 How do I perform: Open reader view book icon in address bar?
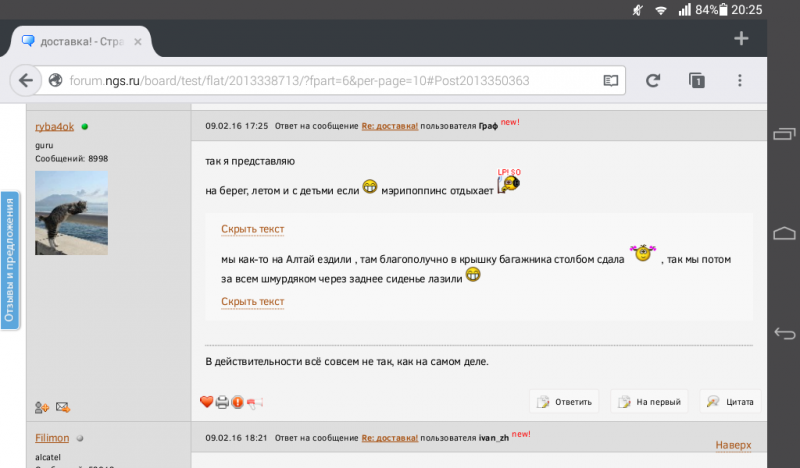point(609,80)
